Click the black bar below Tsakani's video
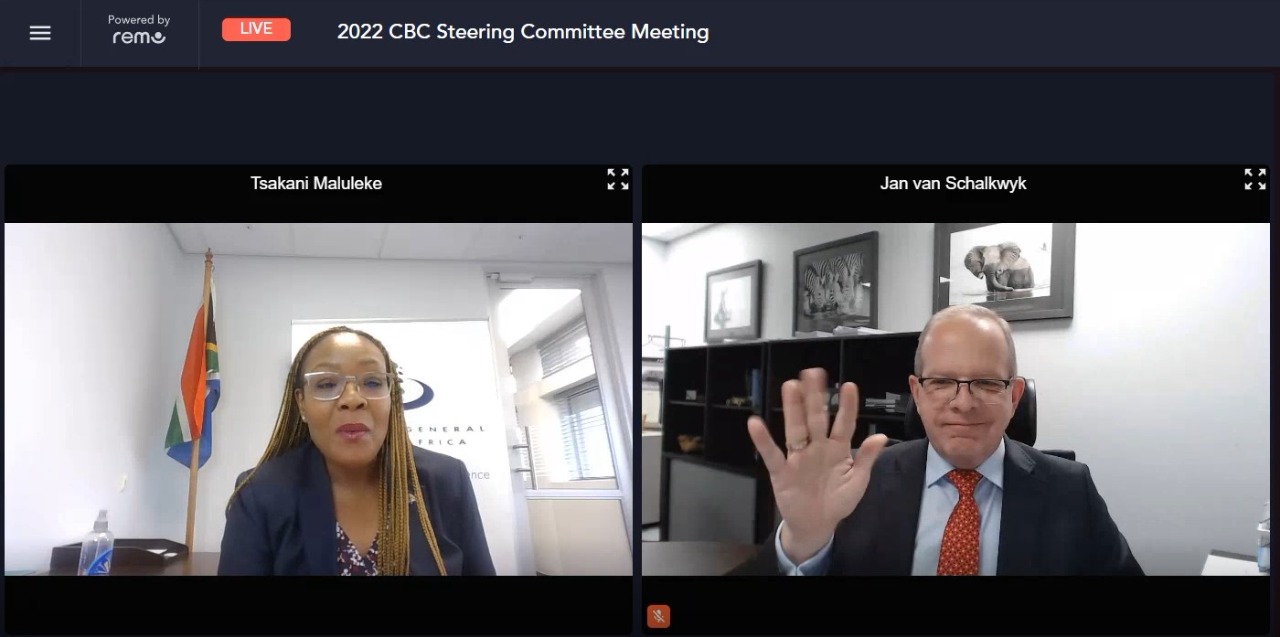 point(318,605)
